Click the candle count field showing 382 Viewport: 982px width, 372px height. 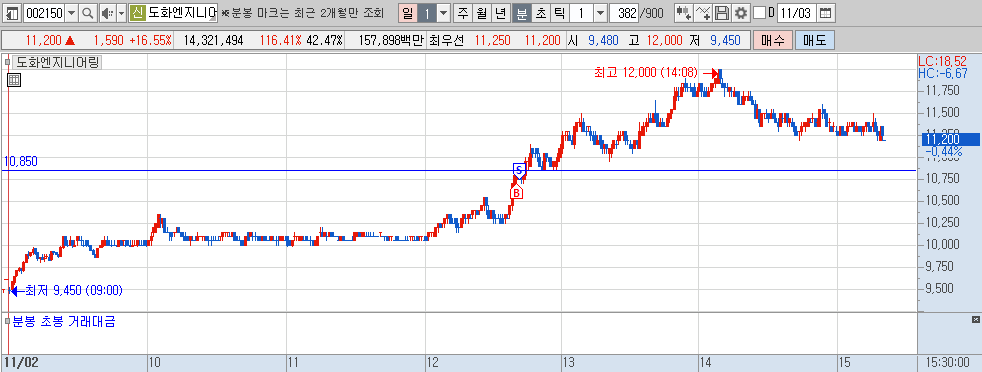(623, 13)
